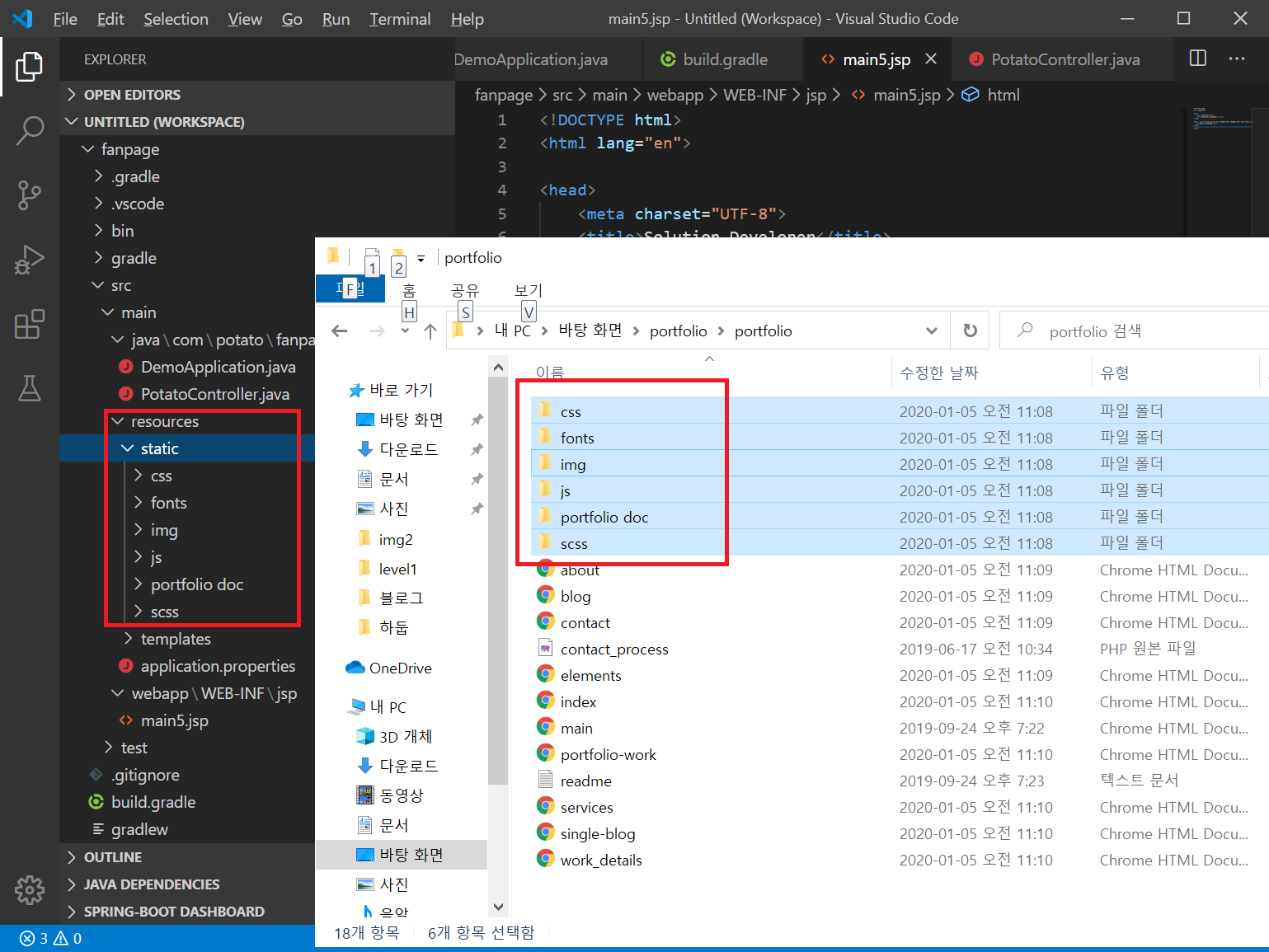1269x952 pixels.
Task: Open the Source Control view
Action: pos(29,195)
